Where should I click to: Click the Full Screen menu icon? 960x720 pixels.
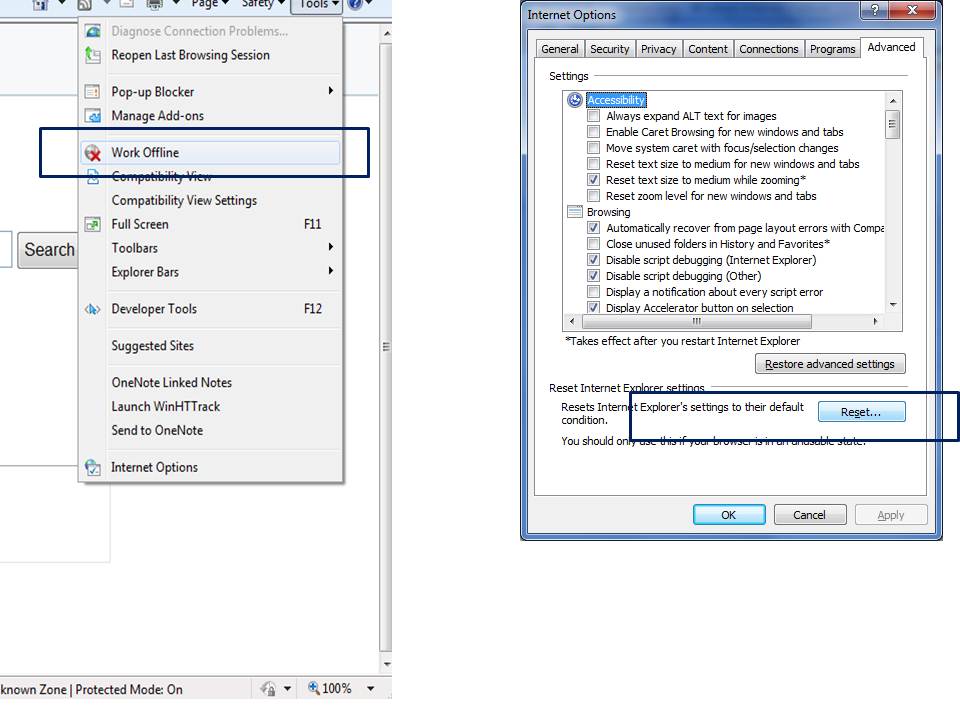pos(92,224)
